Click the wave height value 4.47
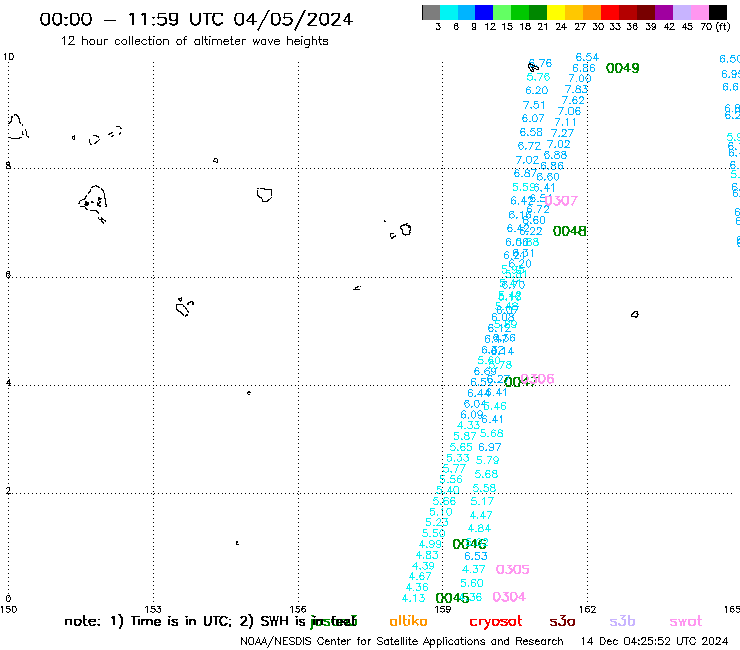The height and width of the screenshot is (650, 740). pyautogui.click(x=481, y=515)
